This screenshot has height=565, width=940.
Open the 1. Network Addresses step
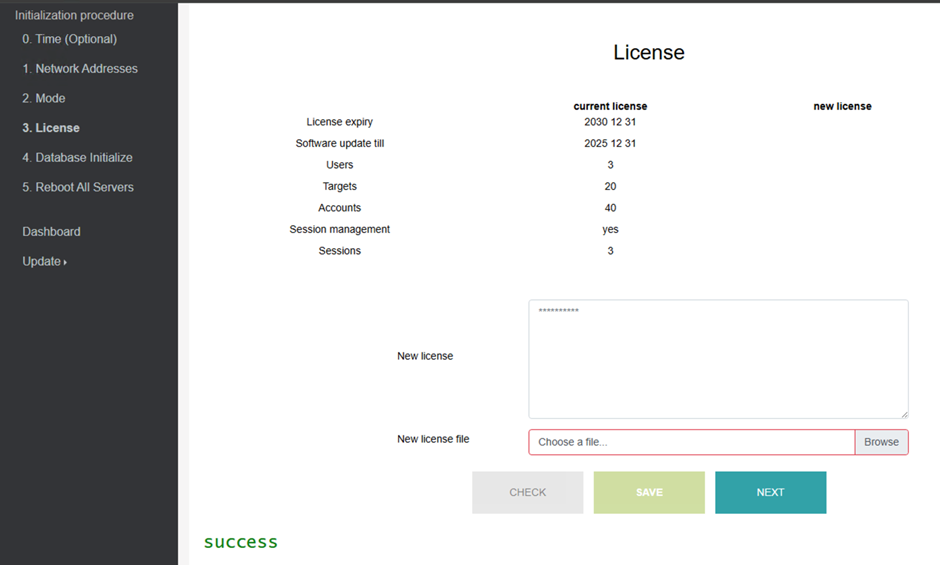tap(80, 69)
